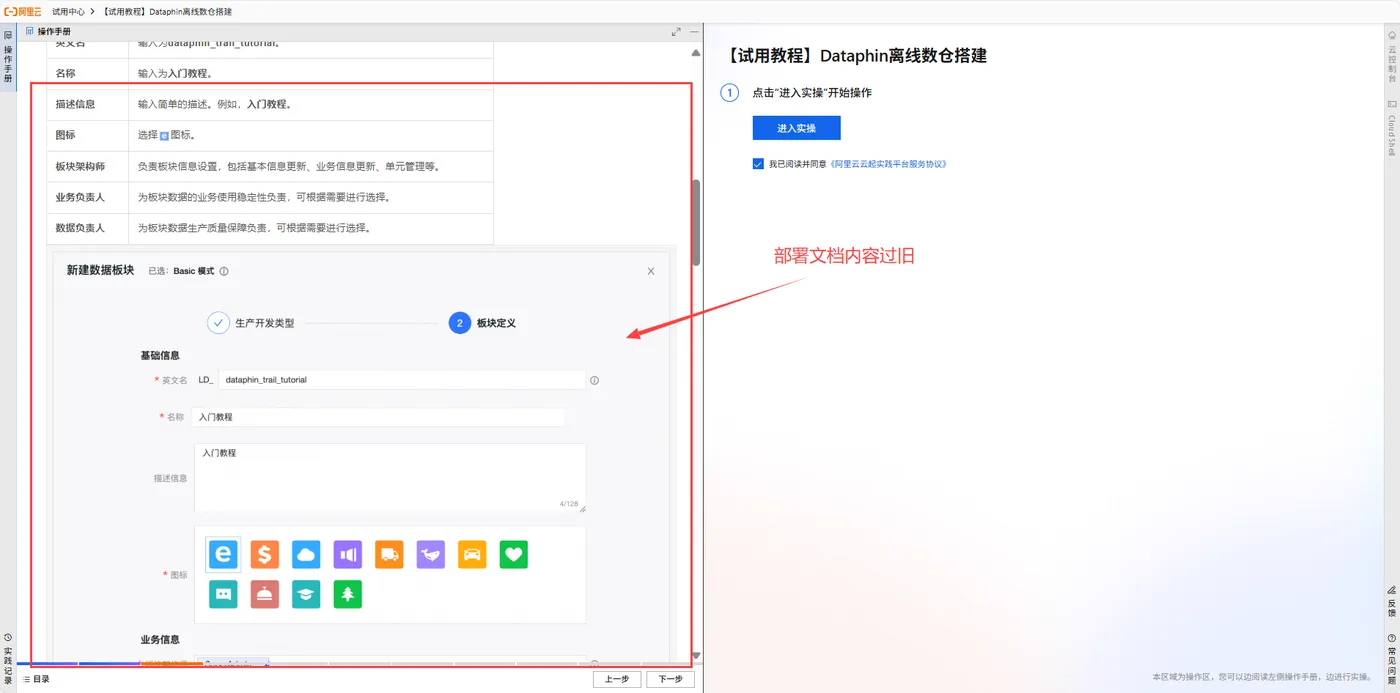The image size is (1400, 693).
Task: Select the green heart icon
Action: pos(514,554)
